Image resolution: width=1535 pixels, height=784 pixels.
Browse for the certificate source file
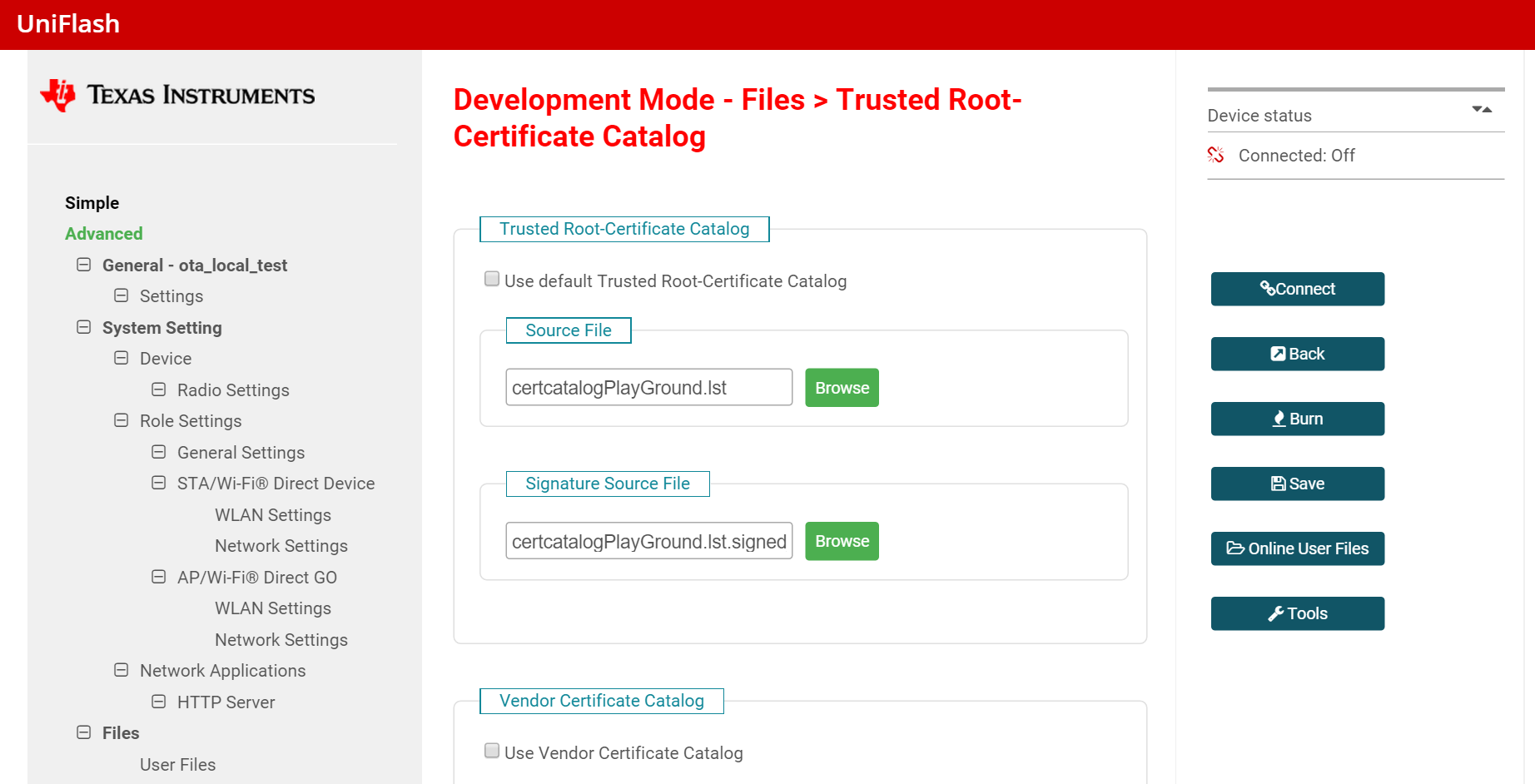coord(842,388)
